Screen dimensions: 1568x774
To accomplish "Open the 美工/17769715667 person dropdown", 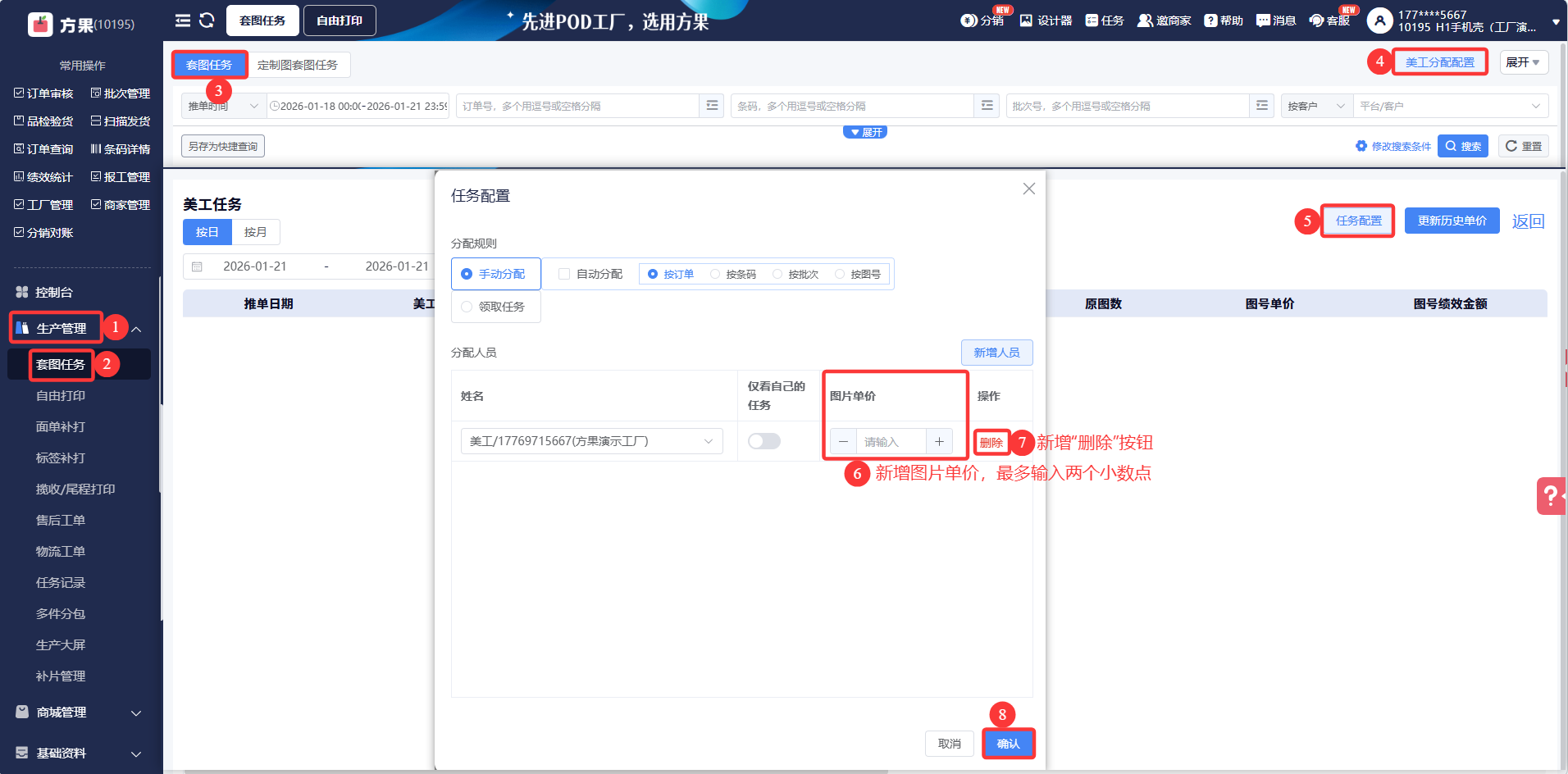I will click(591, 441).
